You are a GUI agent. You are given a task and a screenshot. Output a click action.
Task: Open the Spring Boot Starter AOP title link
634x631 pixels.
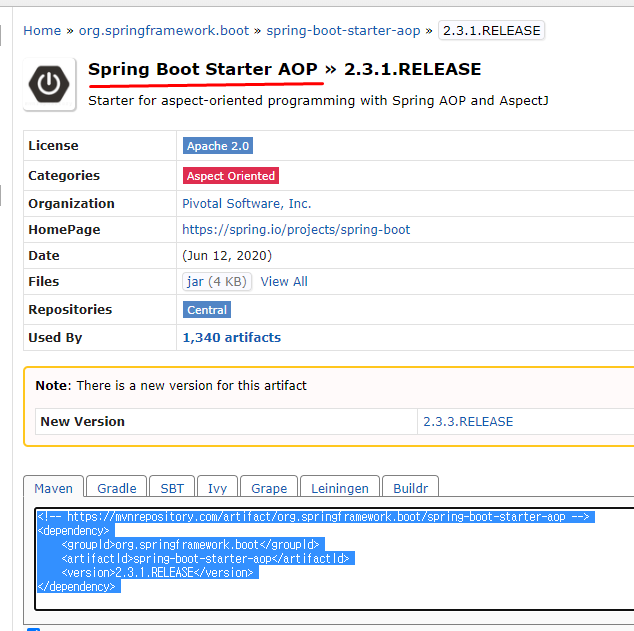(x=203, y=69)
